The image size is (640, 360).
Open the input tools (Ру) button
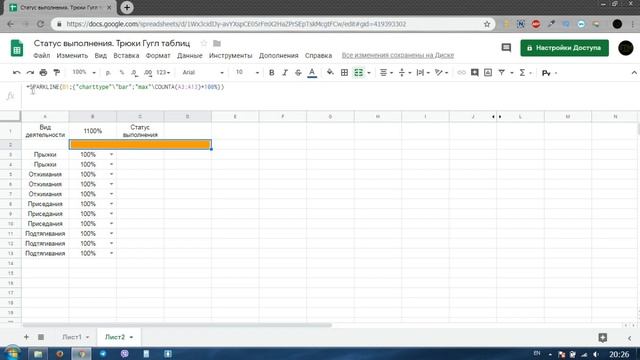(x=547, y=73)
